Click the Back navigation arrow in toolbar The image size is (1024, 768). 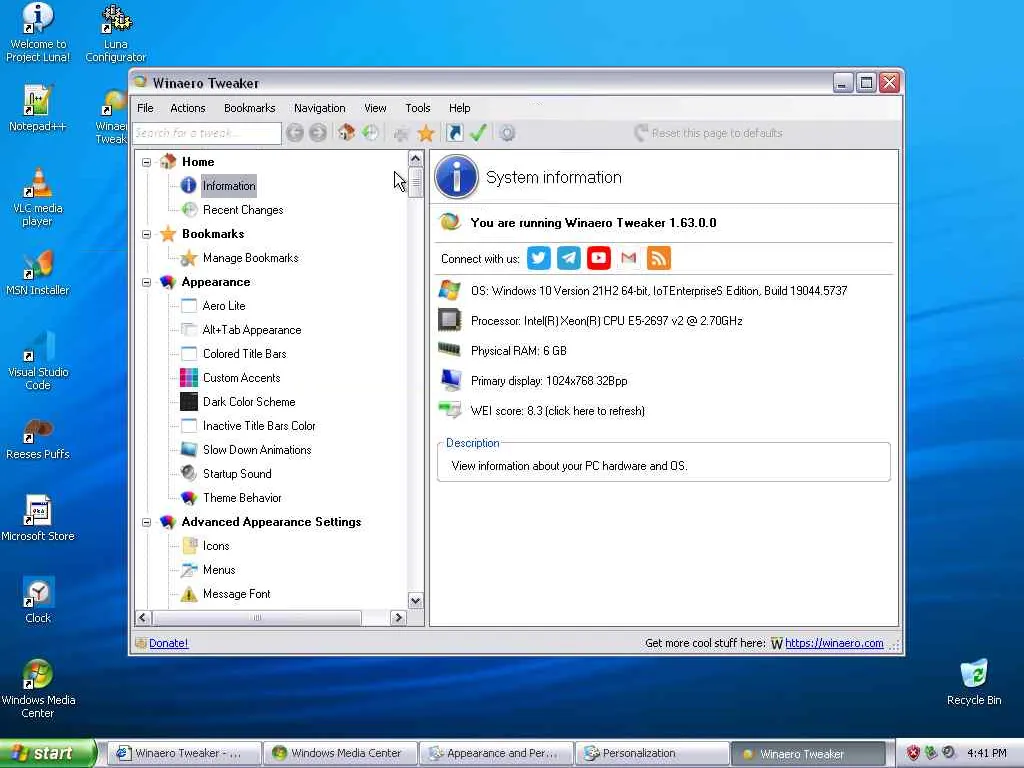pos(295,133)
